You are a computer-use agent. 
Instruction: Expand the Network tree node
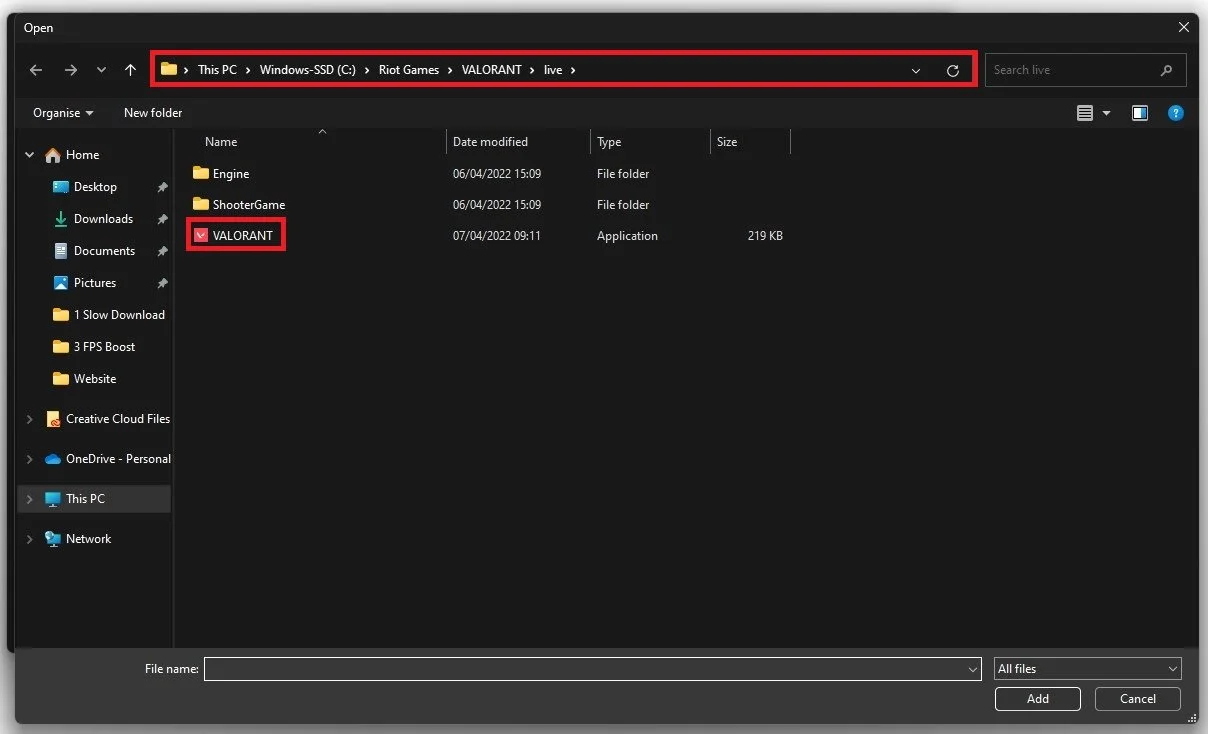coord(29,539)
